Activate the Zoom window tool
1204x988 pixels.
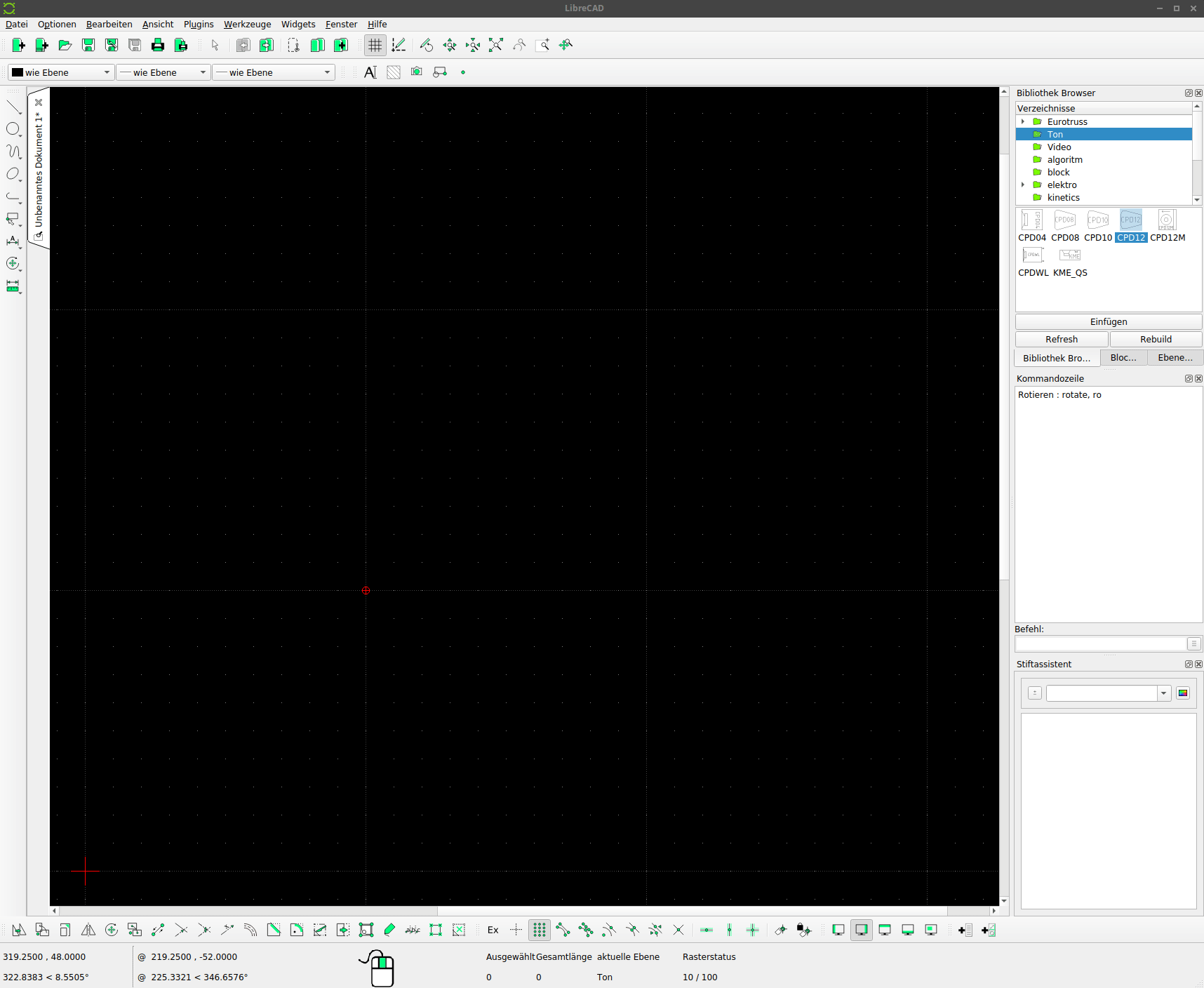[x=543, y=45]
